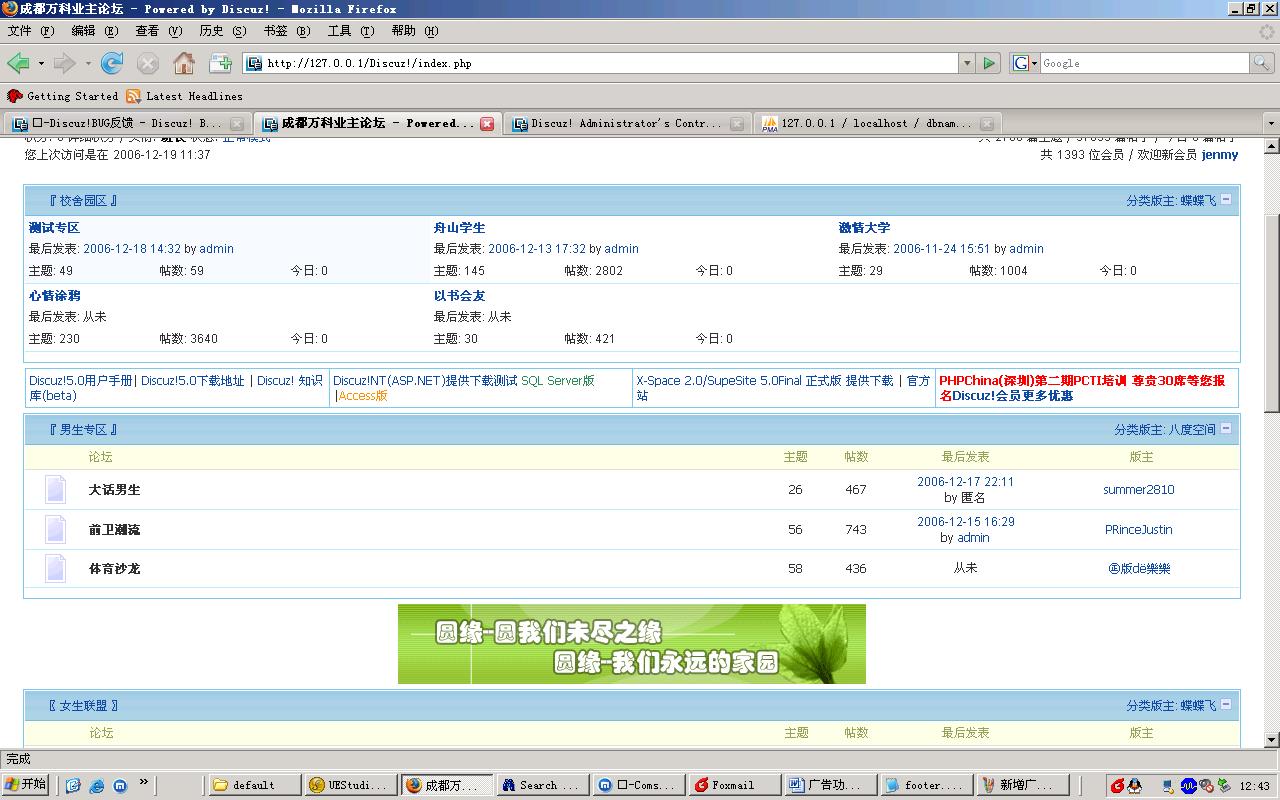Viewport: 1280px width, 800px height.
Task: Open the 文件 (File) menu
Action: [31, 31]
